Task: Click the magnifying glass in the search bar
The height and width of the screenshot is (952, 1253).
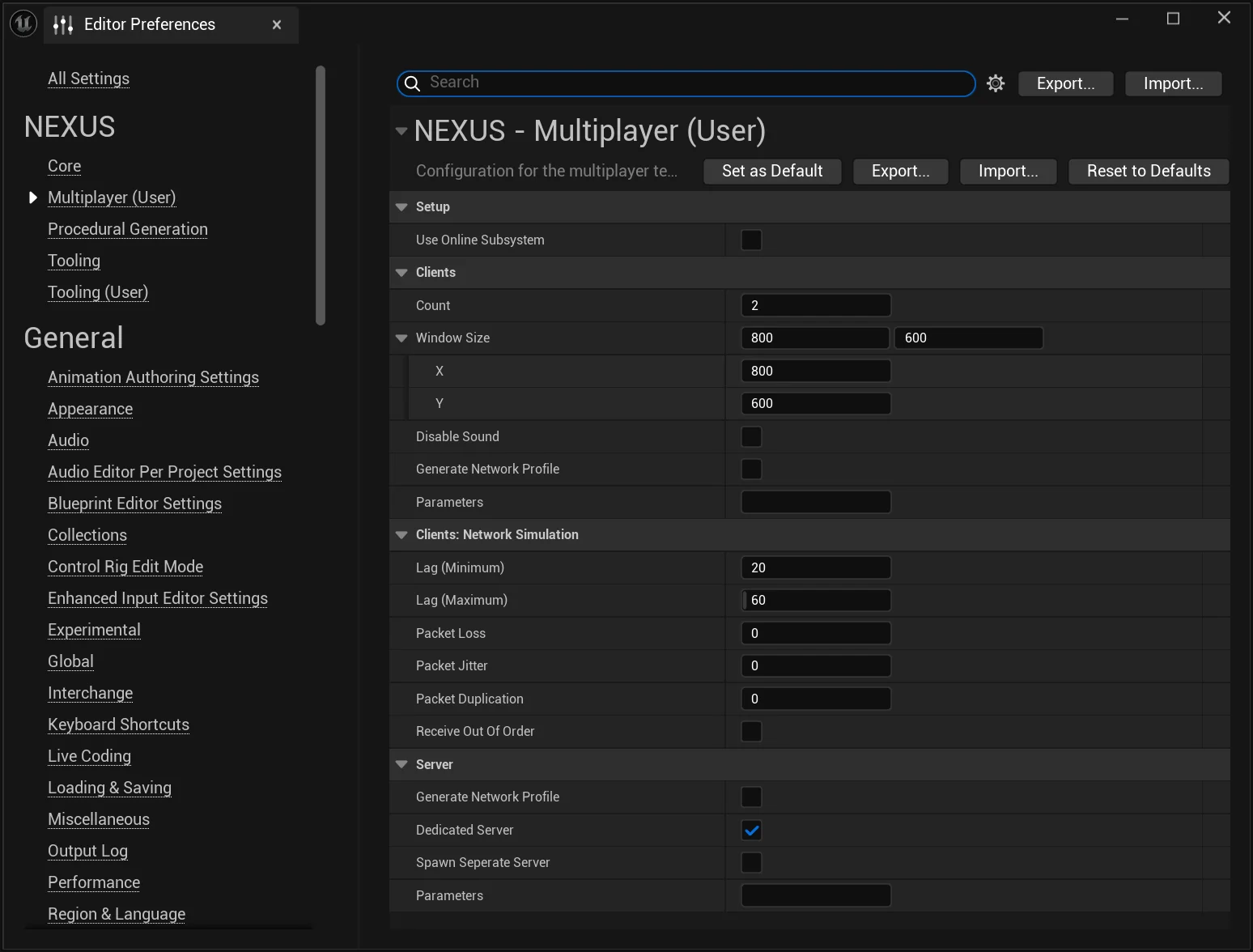Action: click(413, 83)
